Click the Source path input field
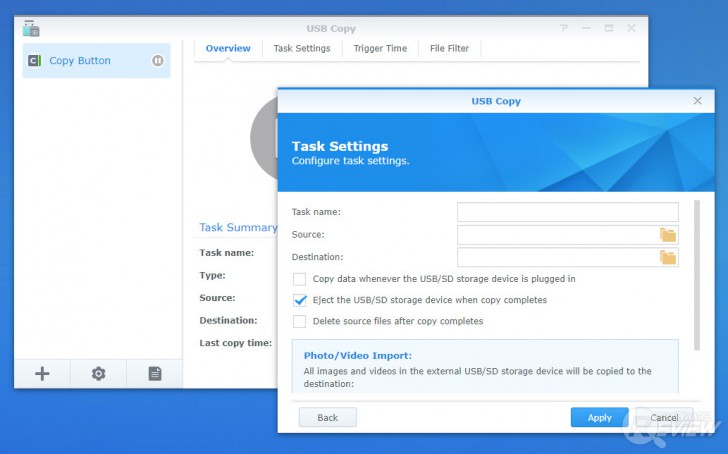 567,235
